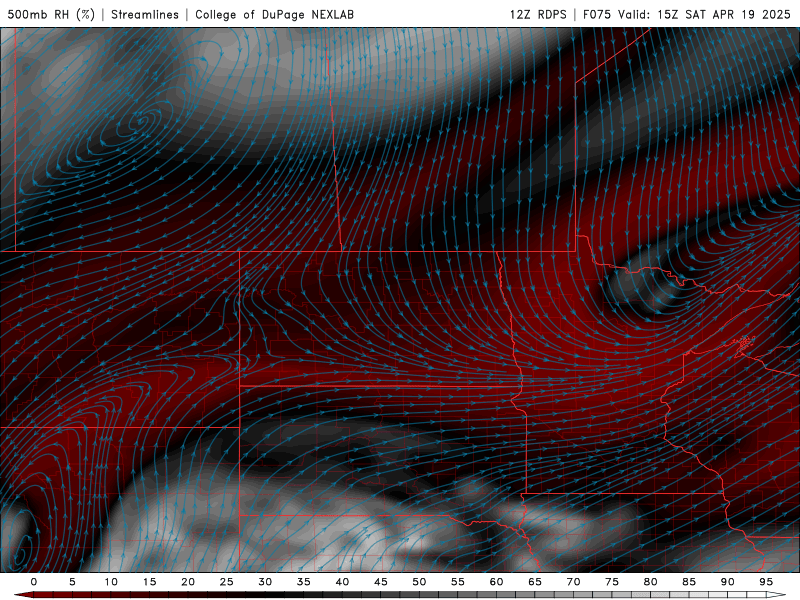Click the "College of DuPage NEXLAB" text
Viewport: 800px width, 600px height.
[274, 14]
